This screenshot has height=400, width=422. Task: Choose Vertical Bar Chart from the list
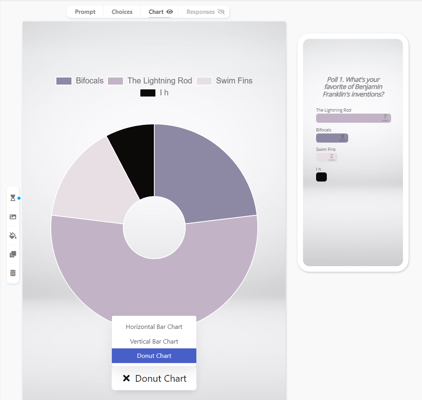(154, 341)
